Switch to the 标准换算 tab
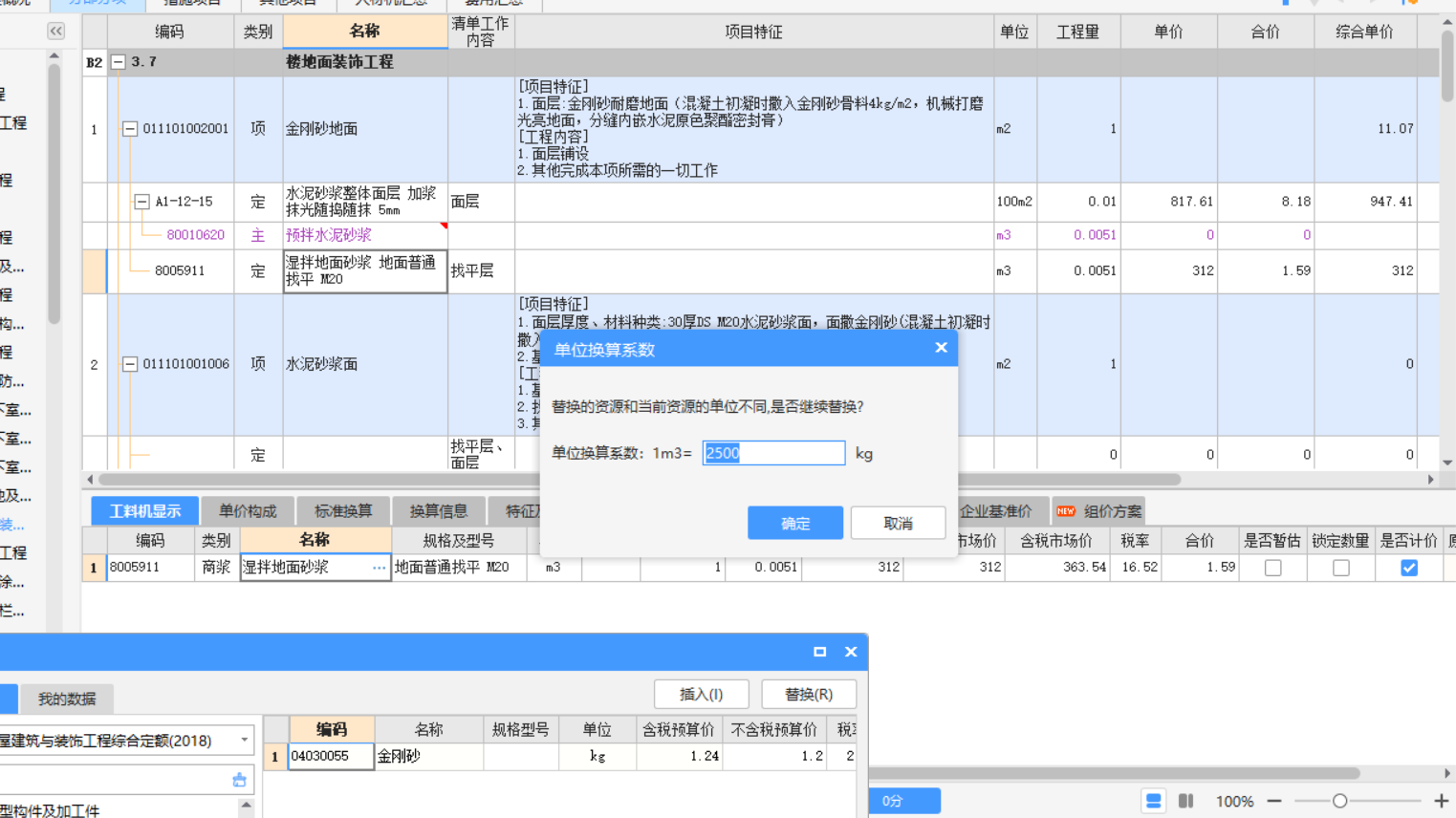1456x818 pixels. pyautogui.click(x=343, y=511)
